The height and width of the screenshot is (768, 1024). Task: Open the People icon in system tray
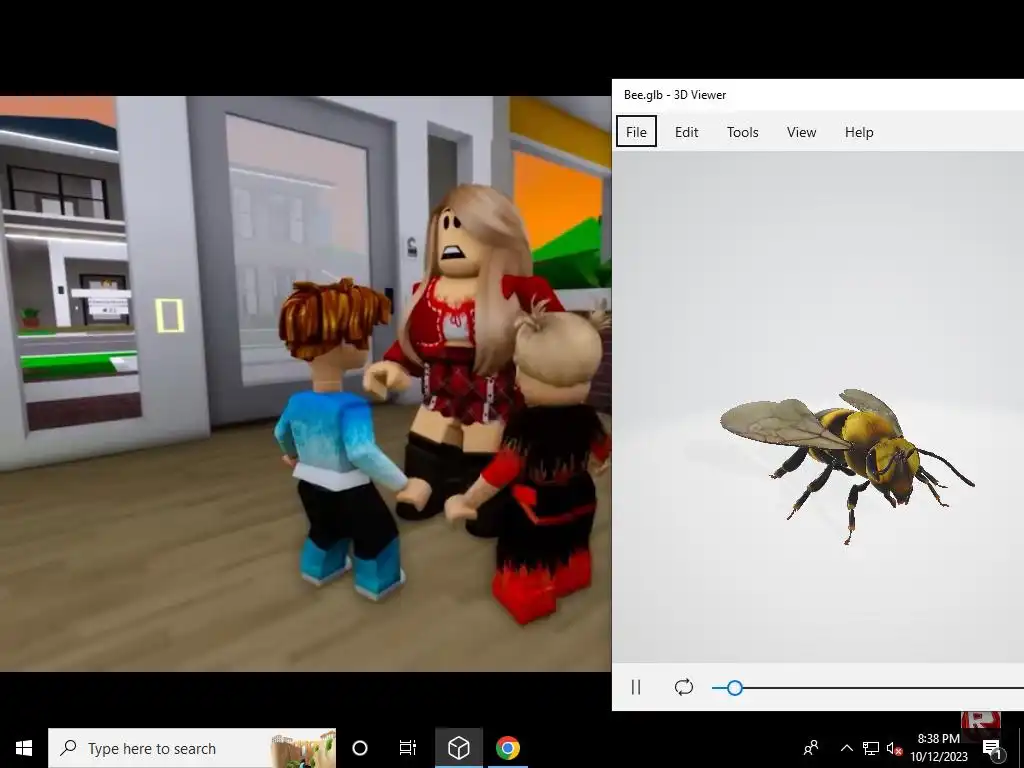coord(811,748)
